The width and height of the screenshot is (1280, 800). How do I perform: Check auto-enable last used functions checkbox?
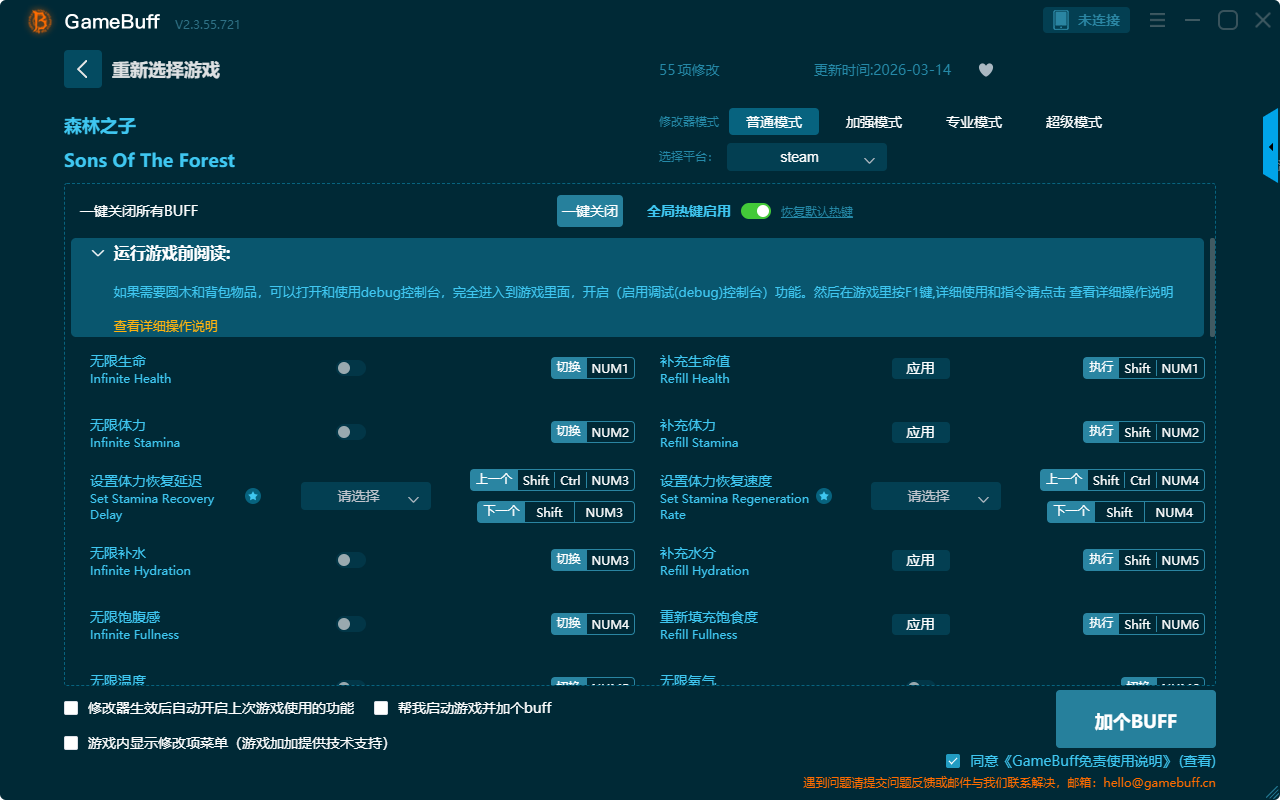click(x=71, y=708)
